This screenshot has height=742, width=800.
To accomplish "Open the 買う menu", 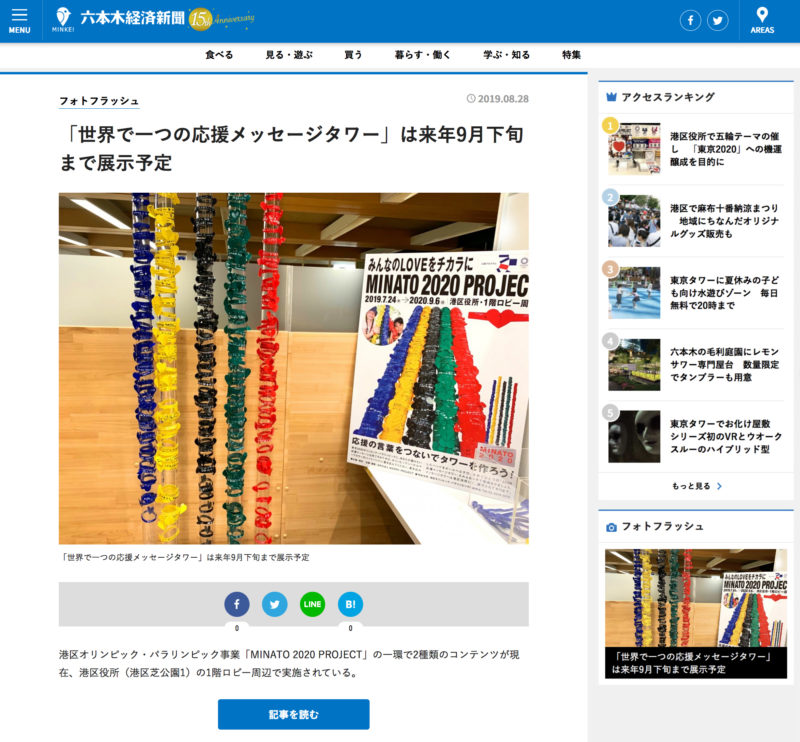I will tap(353, 55).
